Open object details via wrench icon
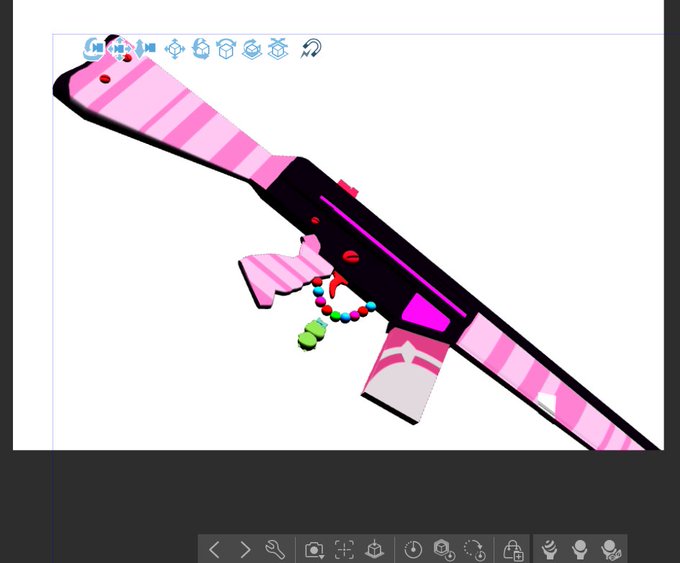680x563 pixels. tap(275, 550)
